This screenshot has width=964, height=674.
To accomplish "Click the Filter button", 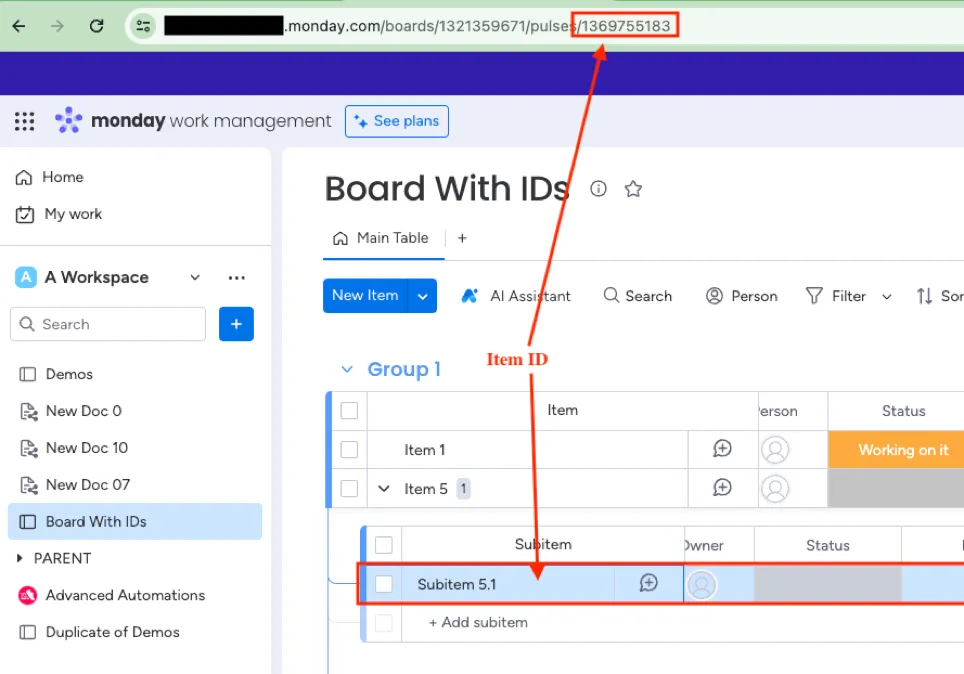I will (x=836, y=296).
